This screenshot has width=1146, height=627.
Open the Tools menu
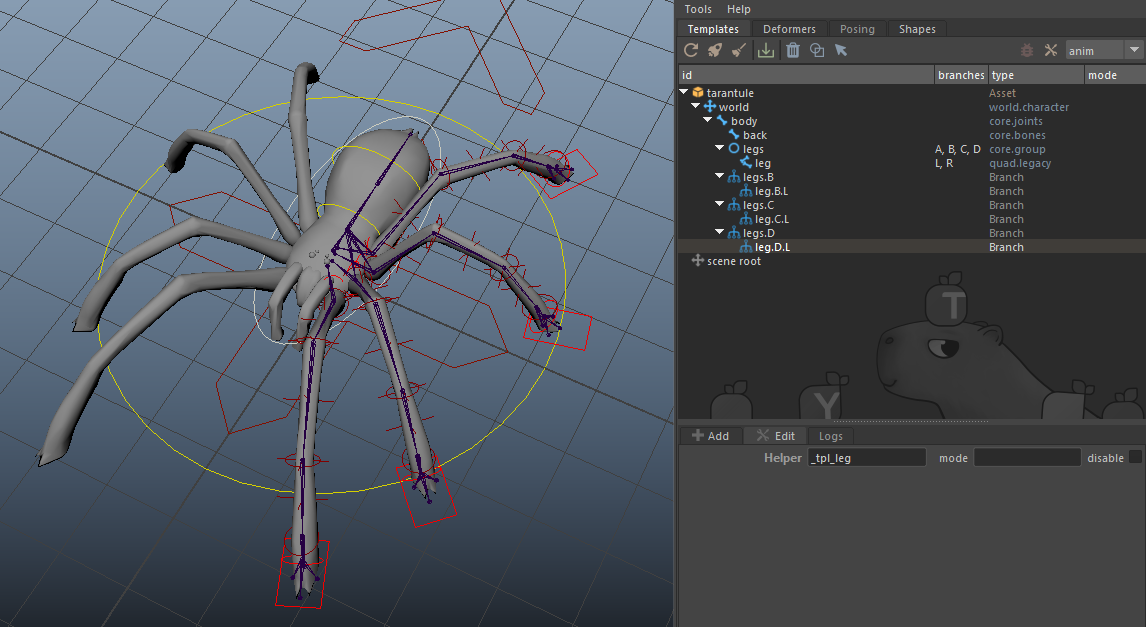(x=698, y=9)
